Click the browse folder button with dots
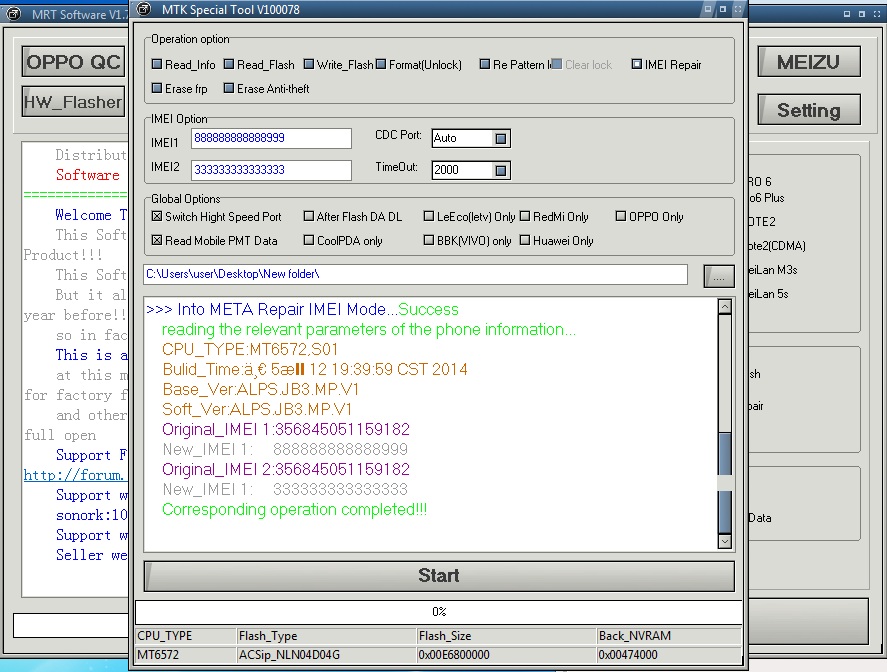The image size is (887, 672). pos(718,275)
